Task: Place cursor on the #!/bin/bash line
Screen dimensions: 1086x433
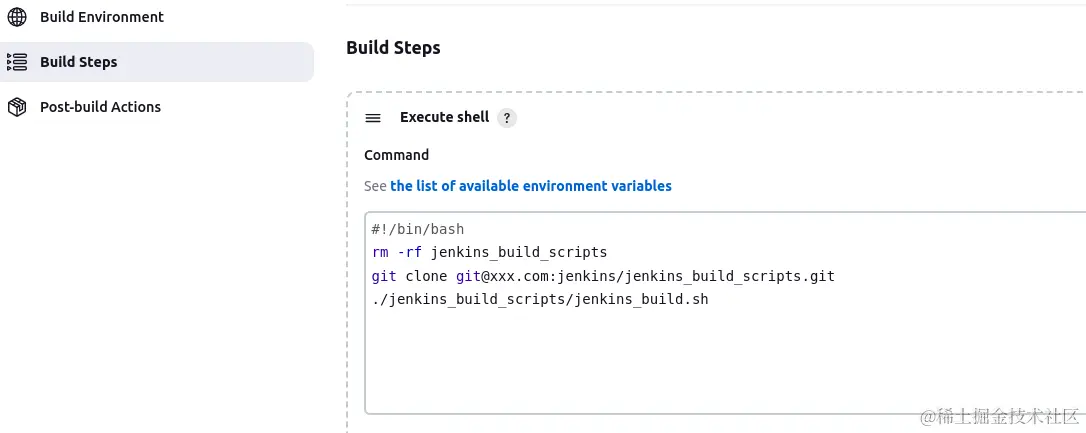Action: coord(418,229)
